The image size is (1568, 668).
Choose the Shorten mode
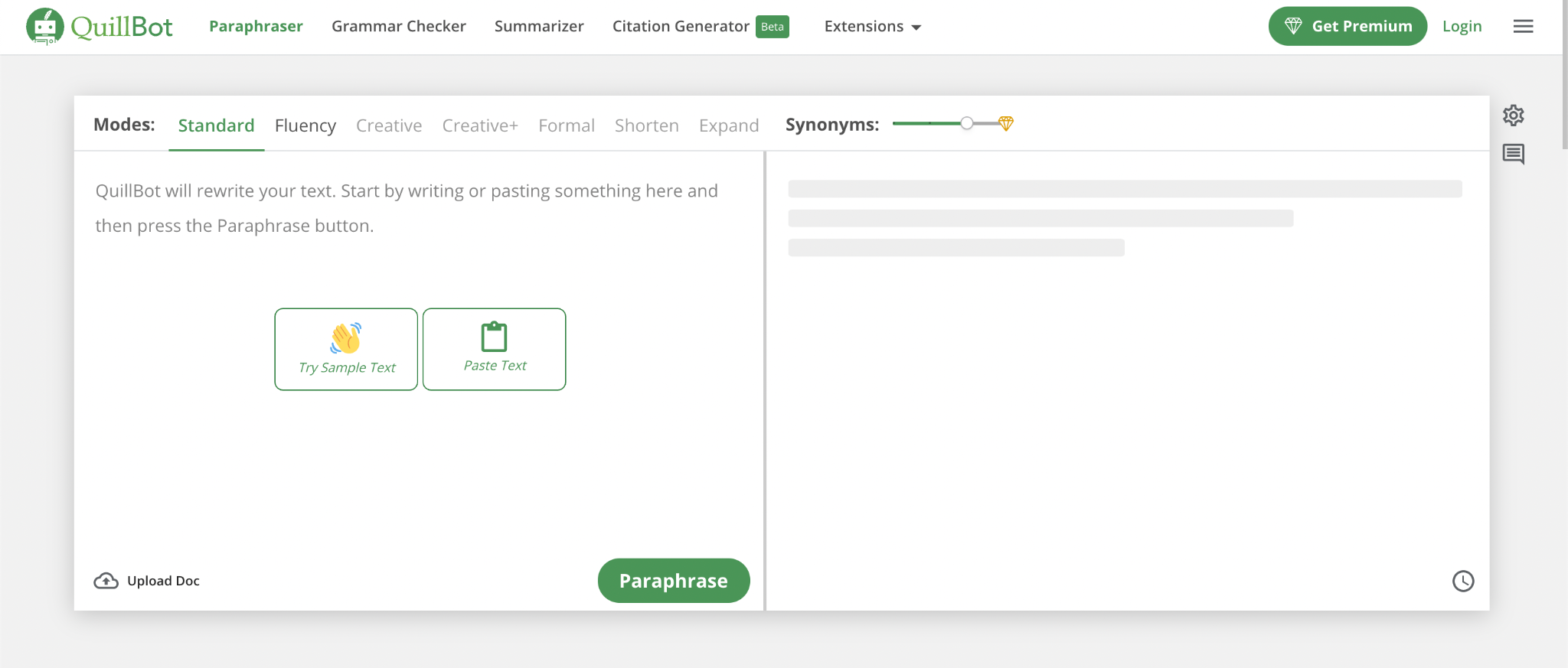click(647, 125)
